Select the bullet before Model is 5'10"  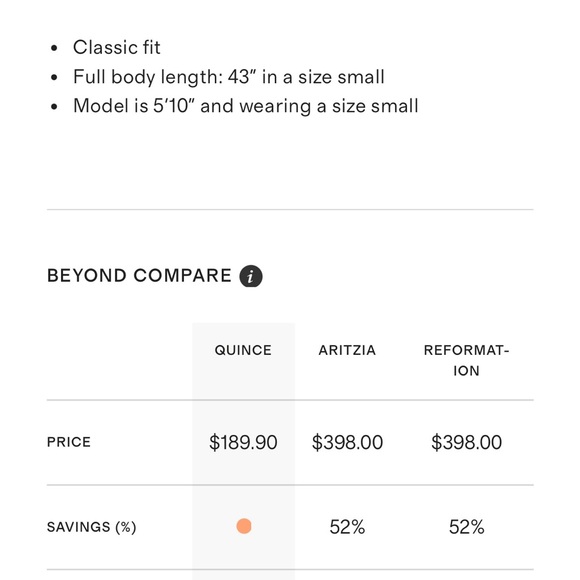point(54,107)
